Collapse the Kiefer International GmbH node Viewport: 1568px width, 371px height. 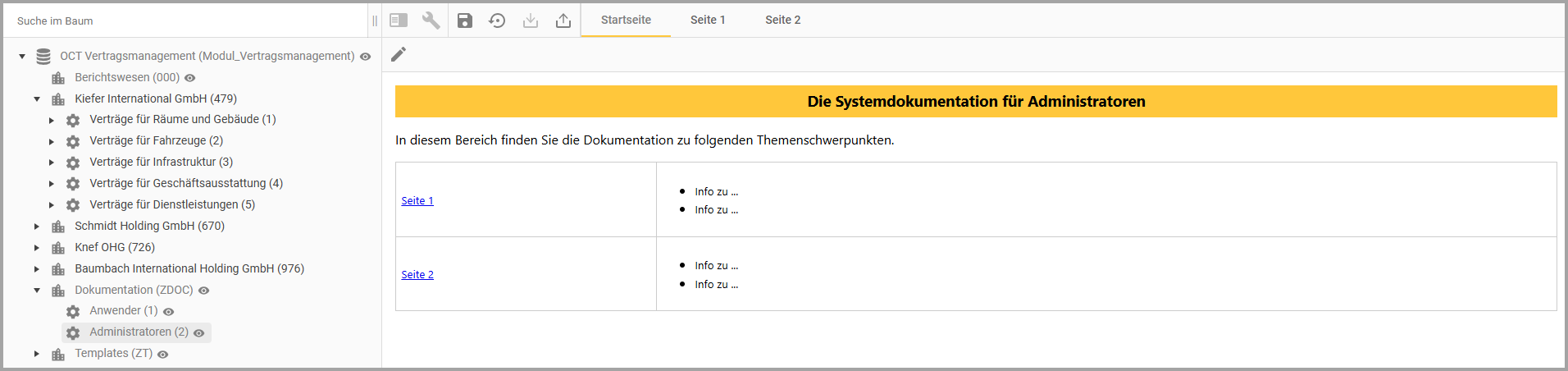tap(37, 99)
